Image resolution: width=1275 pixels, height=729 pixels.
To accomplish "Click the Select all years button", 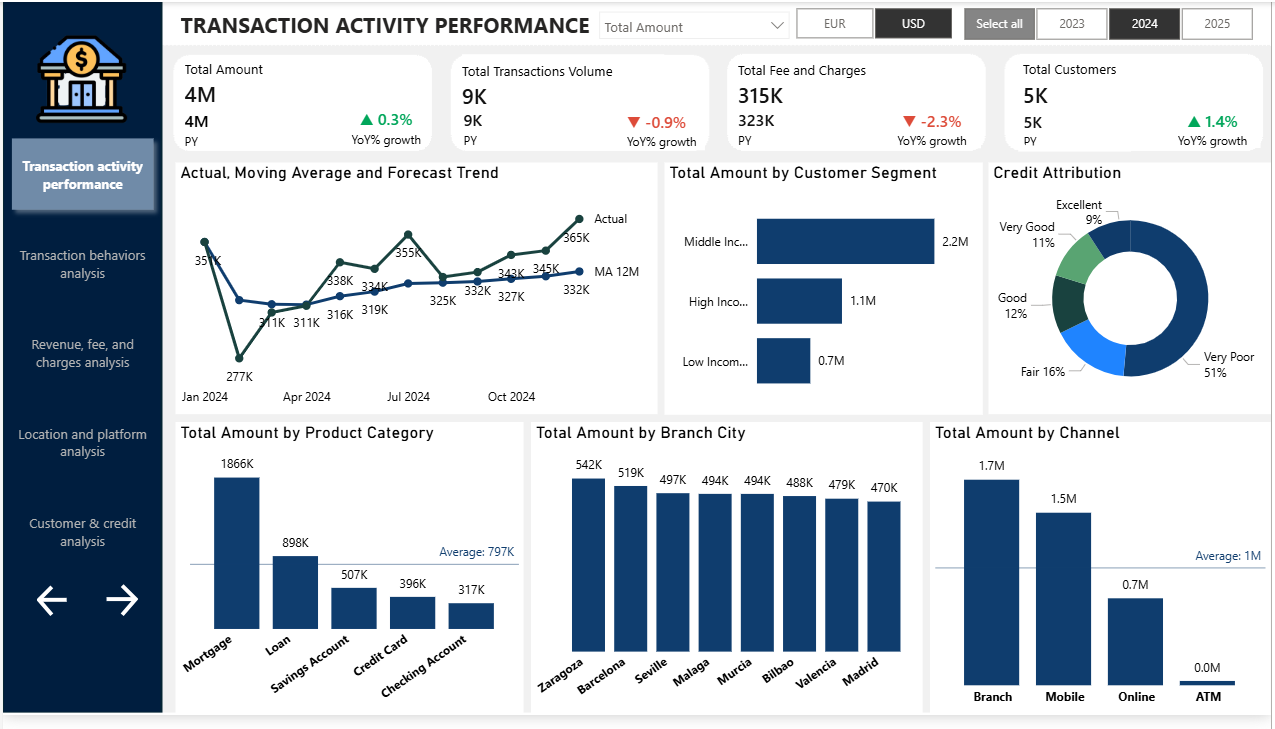I will point(999,23).
